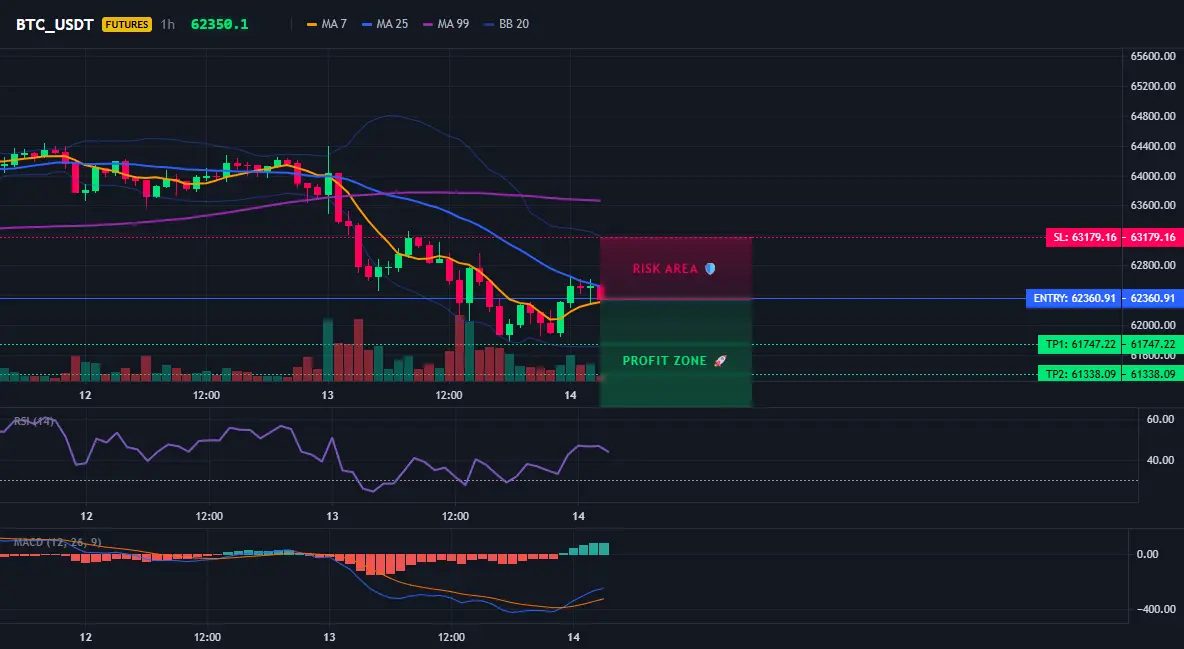The width and height of the screenshot is (1184, 649).
Task: Click the 64000.00 price axis value
Action: point(1153,176)
